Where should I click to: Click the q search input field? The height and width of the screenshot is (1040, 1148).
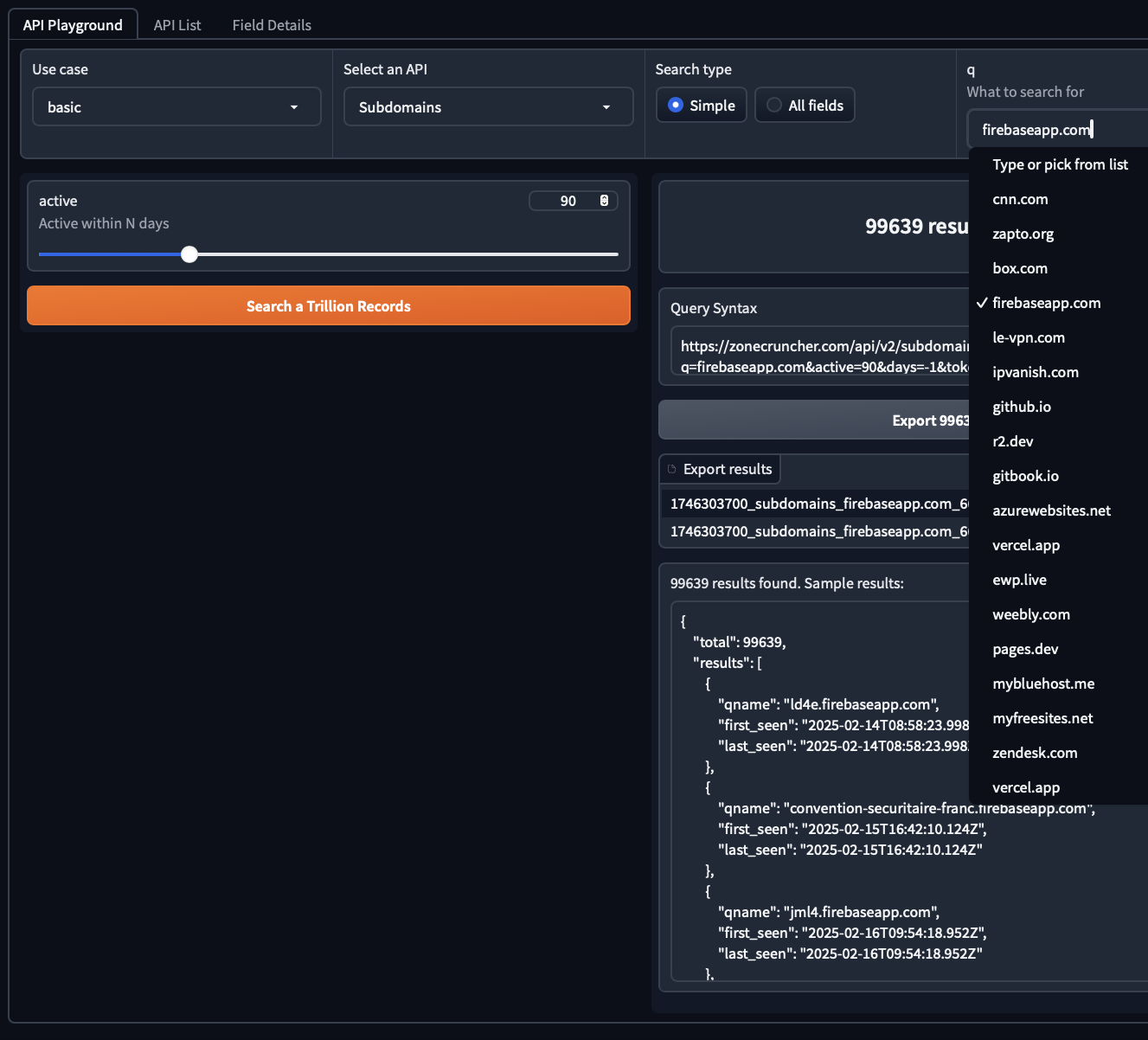[x=1057, y=129]
